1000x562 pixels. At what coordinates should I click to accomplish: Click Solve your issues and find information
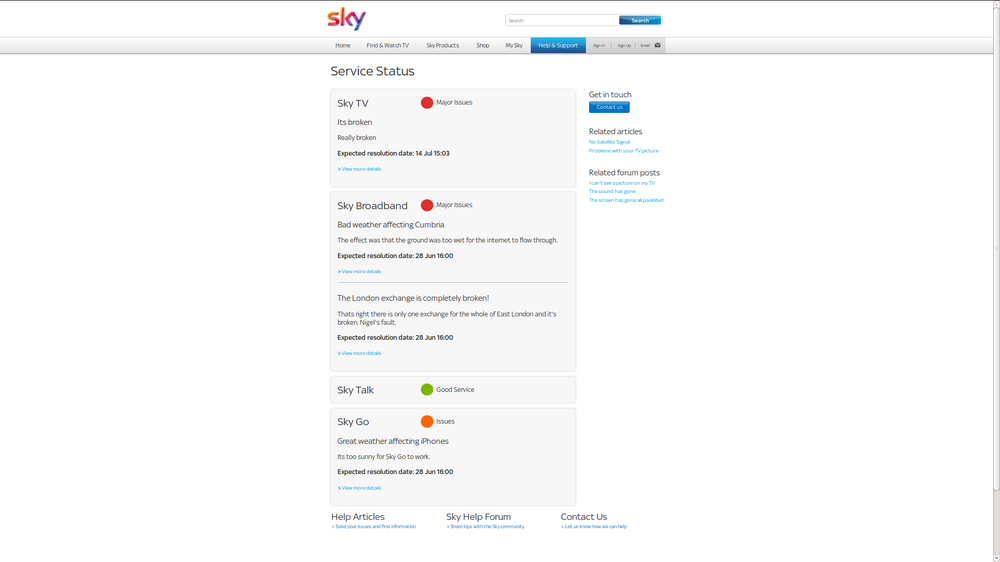point(374,527)
